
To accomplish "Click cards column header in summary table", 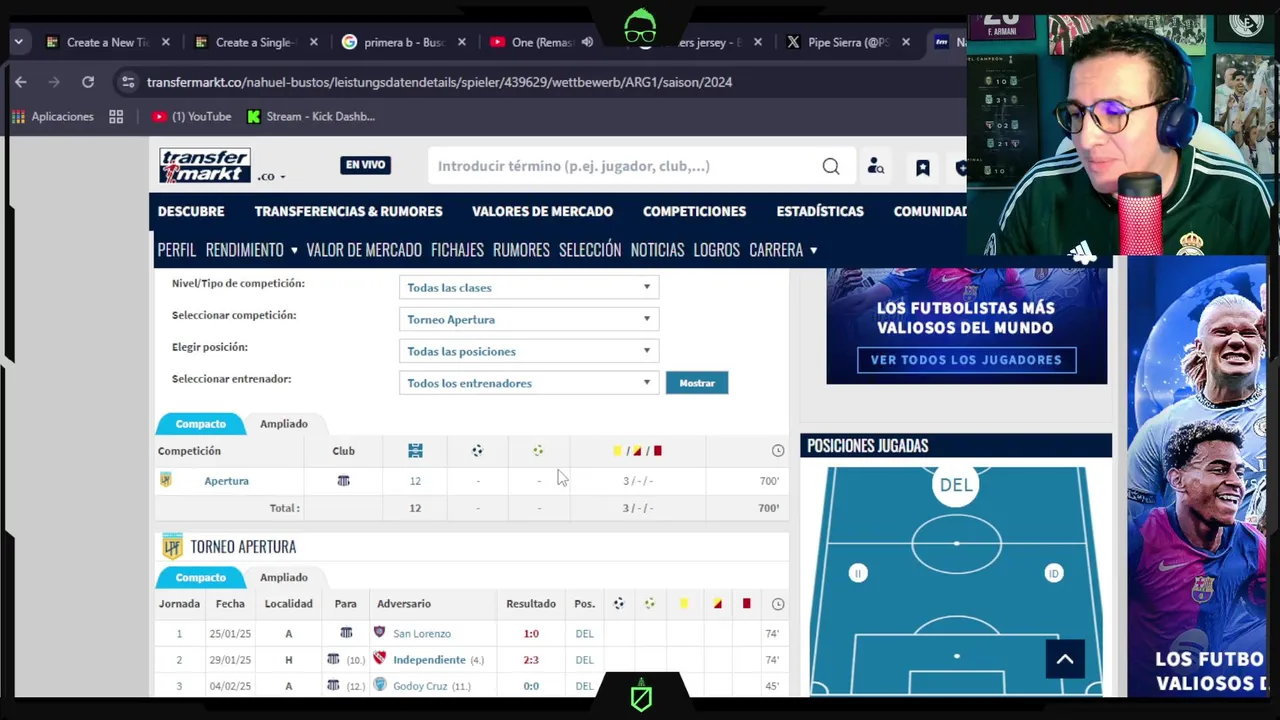I will click(637, 451).
